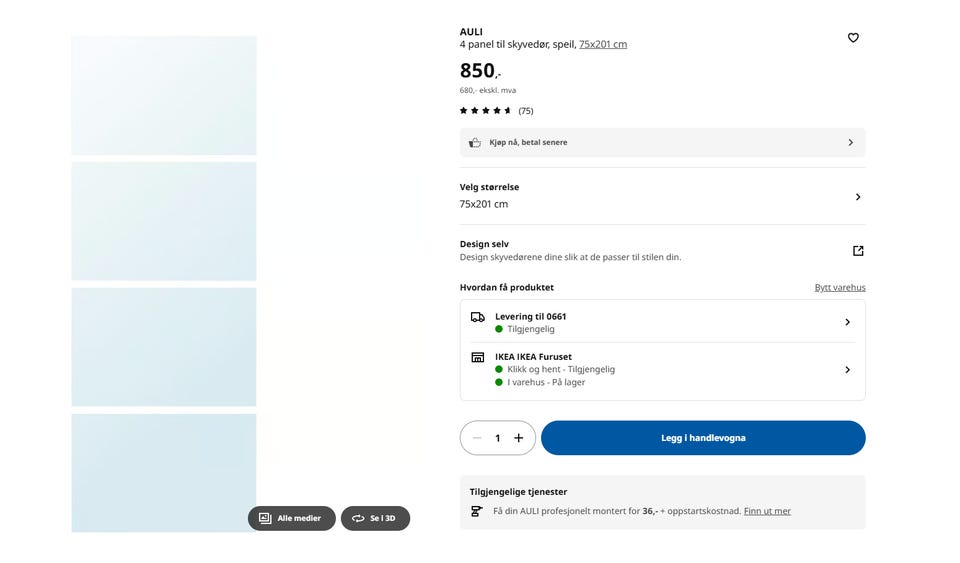Click the external link icon for Design selv

coord(858,251)
